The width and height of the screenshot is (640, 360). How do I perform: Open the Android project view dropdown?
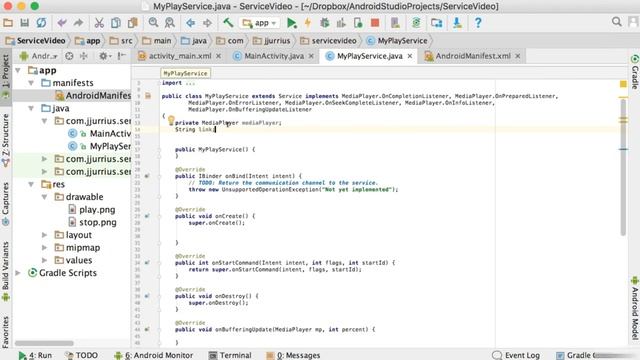[39, 56]
